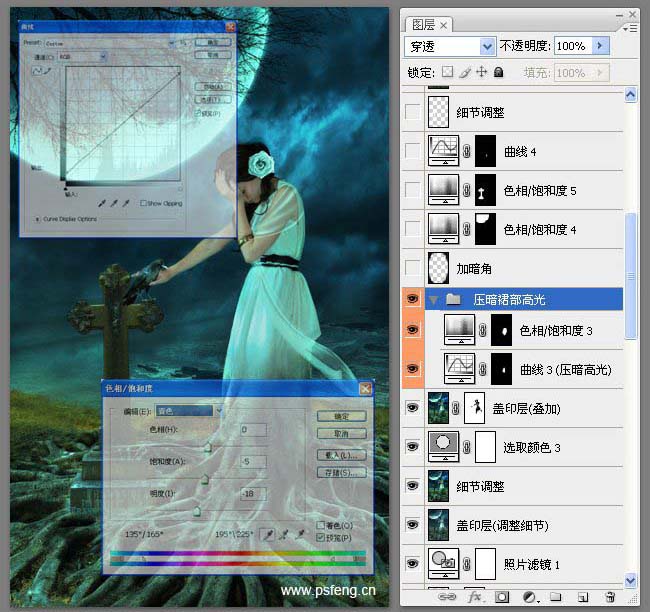Click 取消 in the Curves dialog
This screenshot has height=612, width=650.
[213, 55]
